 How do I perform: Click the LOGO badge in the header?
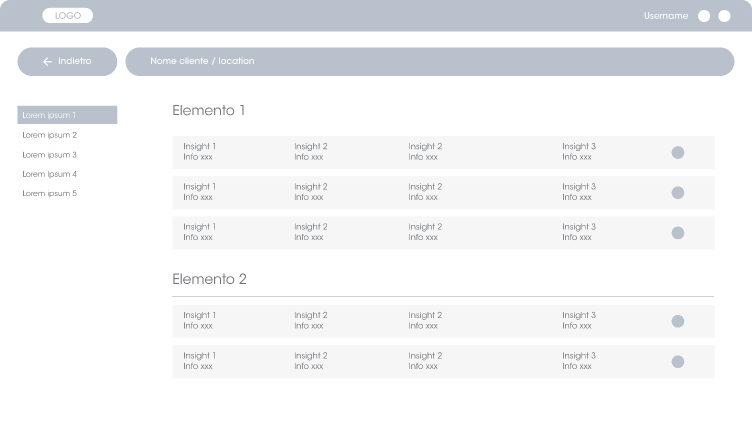[67, 16]
